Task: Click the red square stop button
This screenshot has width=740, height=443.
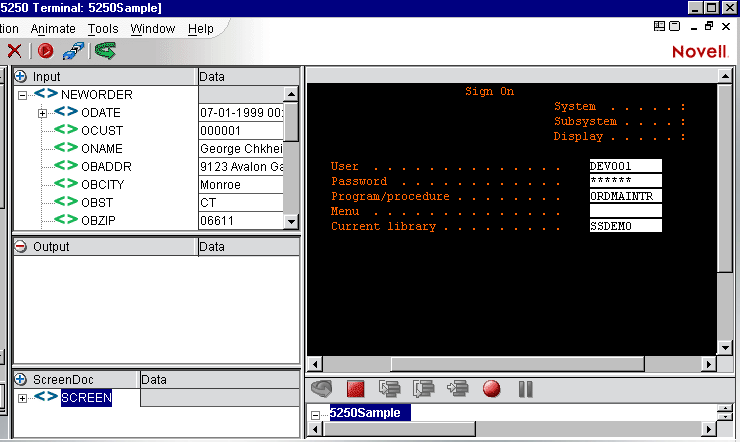Action: tap(355, 389)
